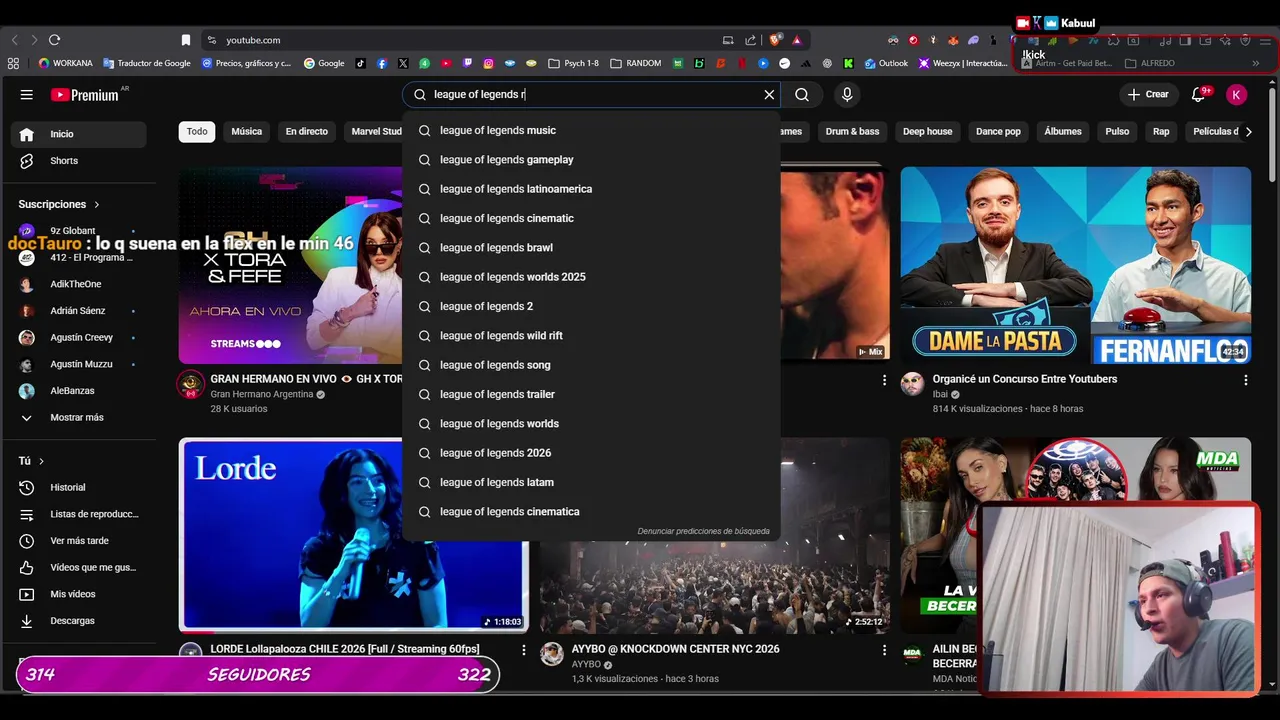
Task: Pick suggestion league of legends 2026
Action: coord(591,453)
